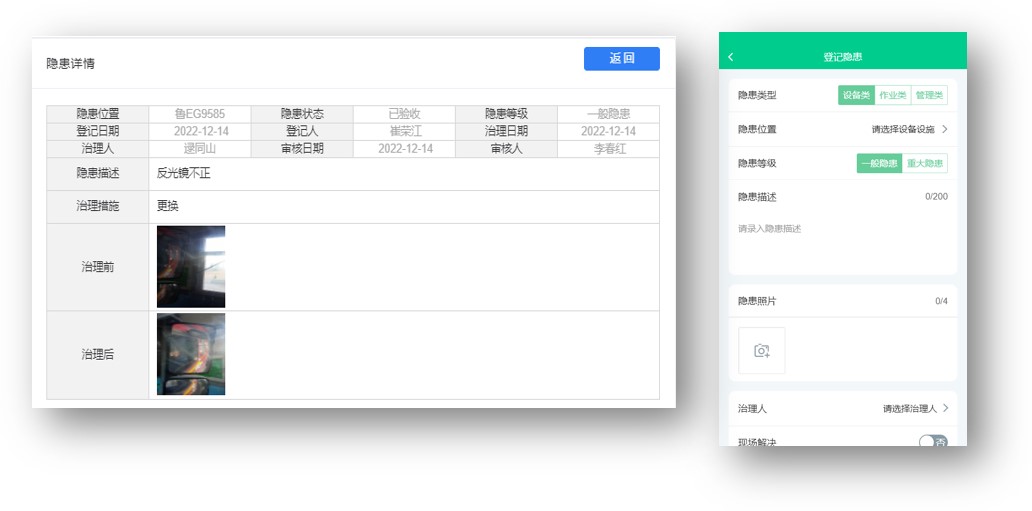Switch hazard type to 管理类
1032x511 pixels.
click(x=929, y=95)
